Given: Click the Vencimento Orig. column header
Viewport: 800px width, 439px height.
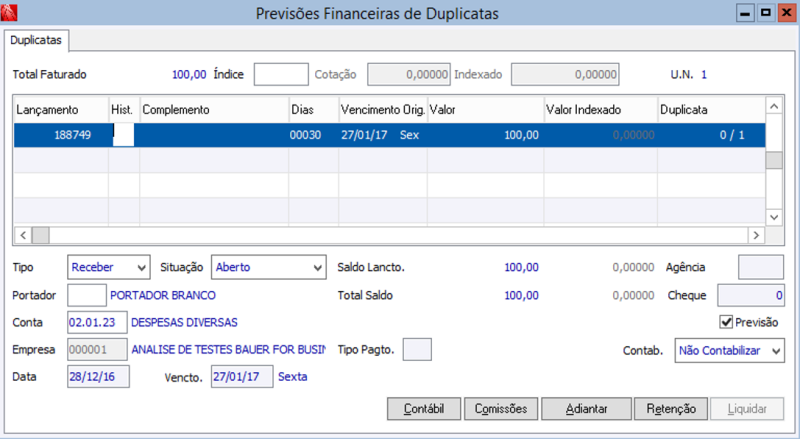Looking at the screenshot, I should tap(383, 110).
